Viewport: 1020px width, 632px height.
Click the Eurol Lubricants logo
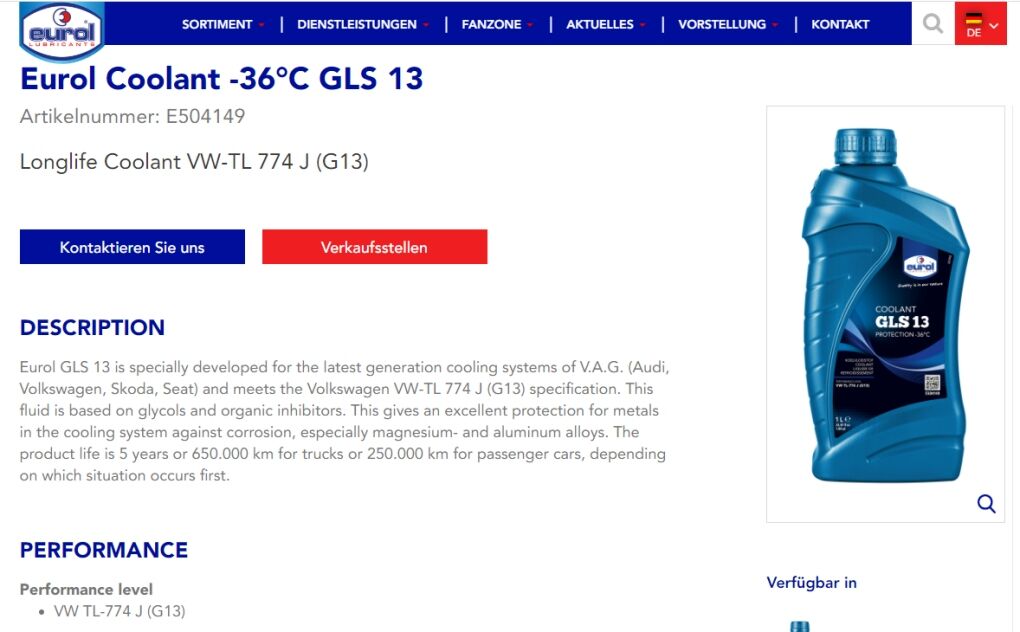click(62, 31)
